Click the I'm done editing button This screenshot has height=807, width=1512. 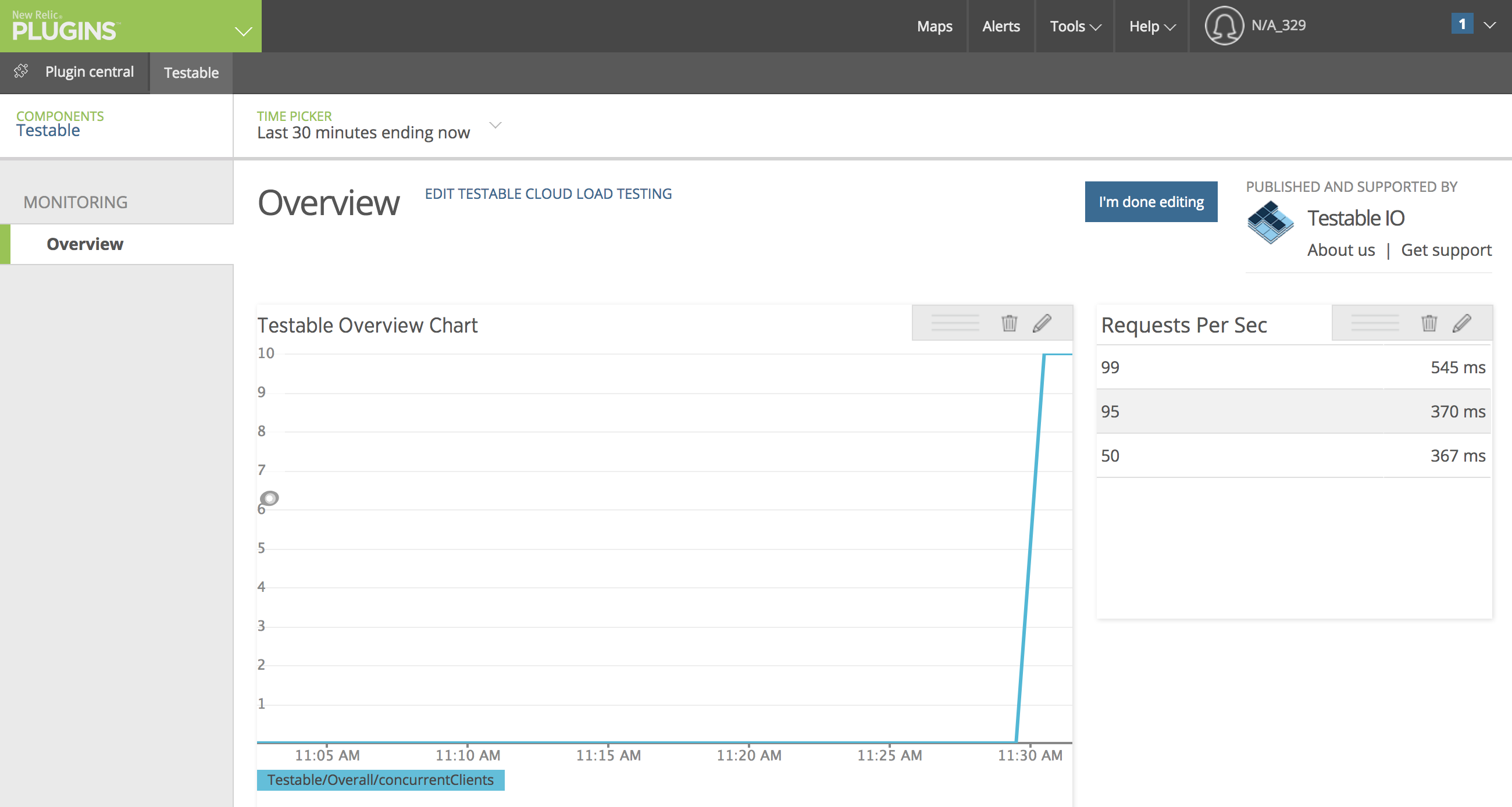coord(1151,202)
